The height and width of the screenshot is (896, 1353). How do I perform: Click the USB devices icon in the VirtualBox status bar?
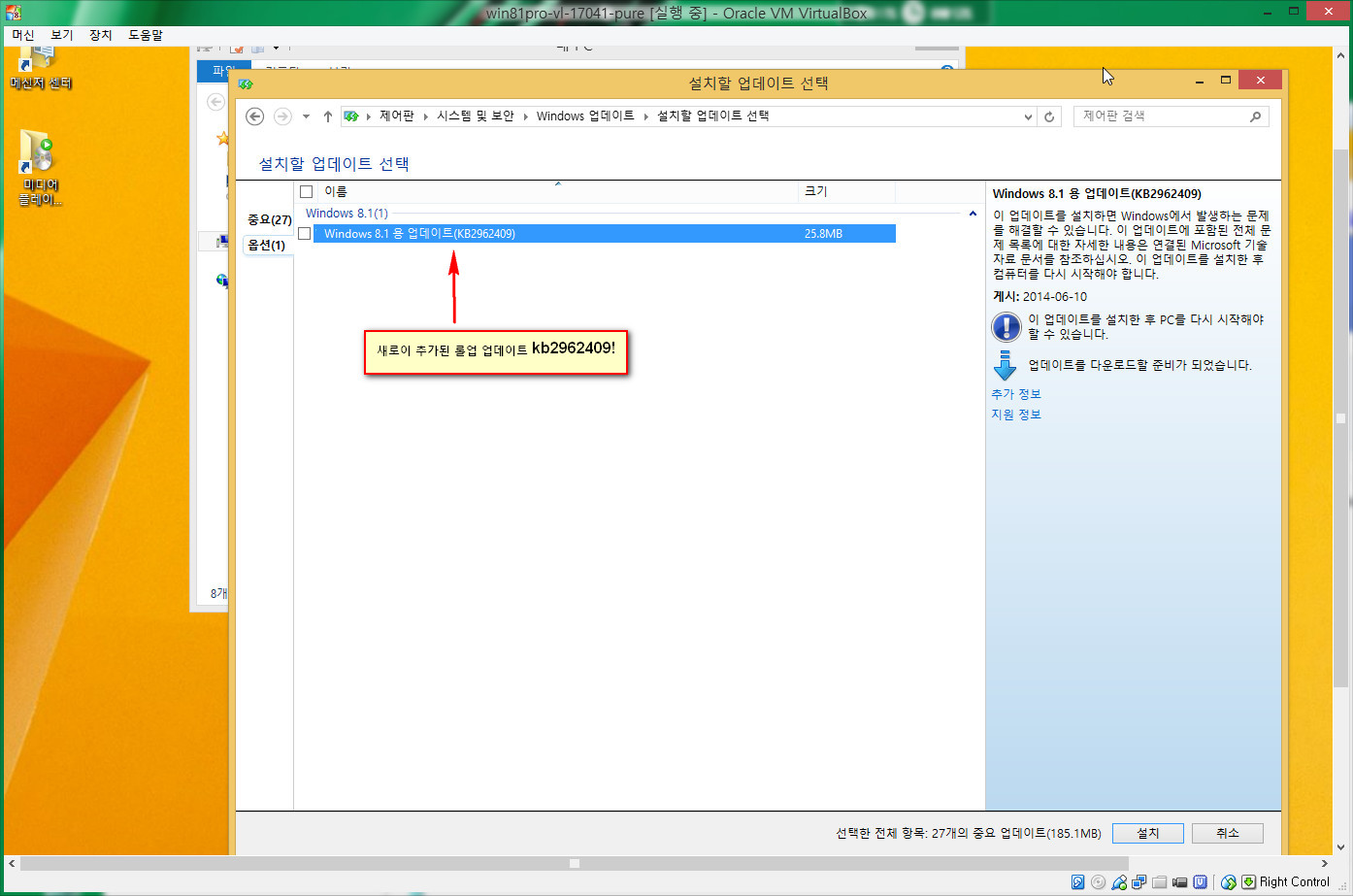click(1119, 882)
